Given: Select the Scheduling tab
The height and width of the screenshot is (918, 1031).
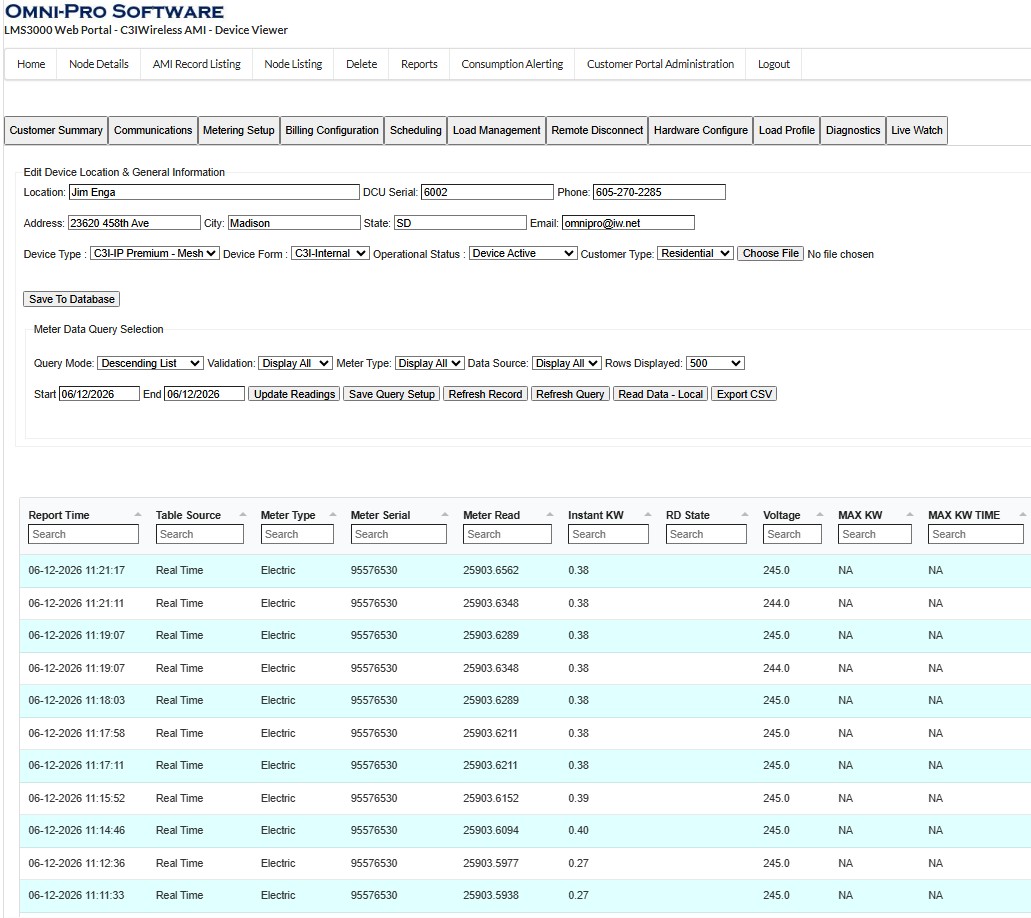Looking at the screenshot, I should pos(416,130).
